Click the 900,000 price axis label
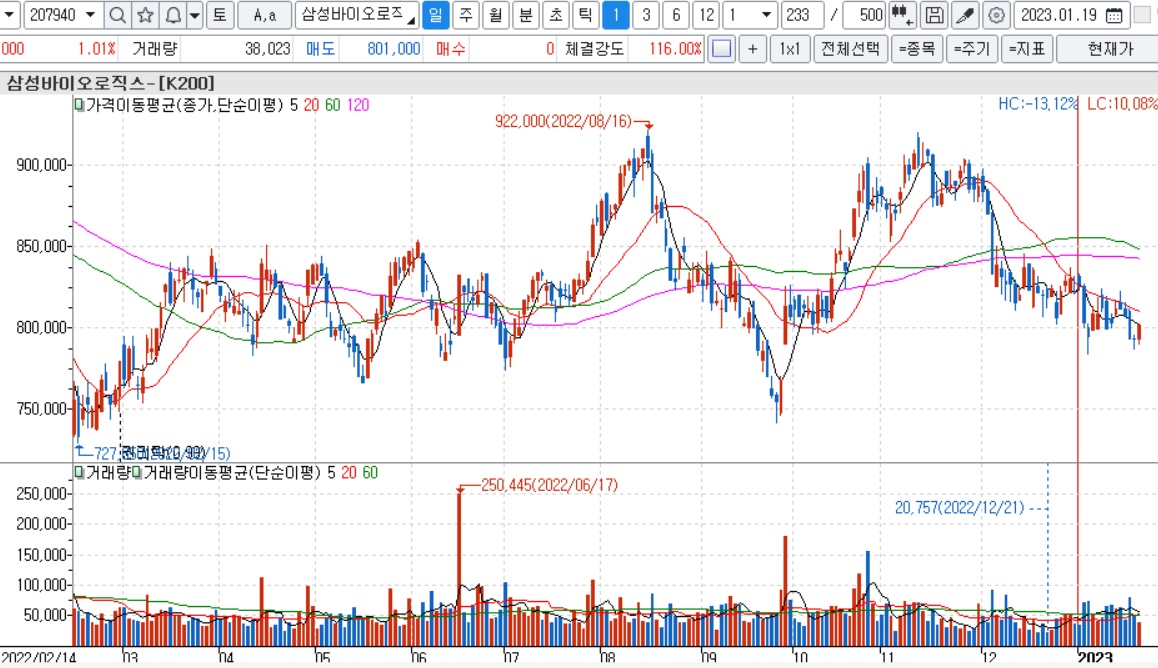 41,165
